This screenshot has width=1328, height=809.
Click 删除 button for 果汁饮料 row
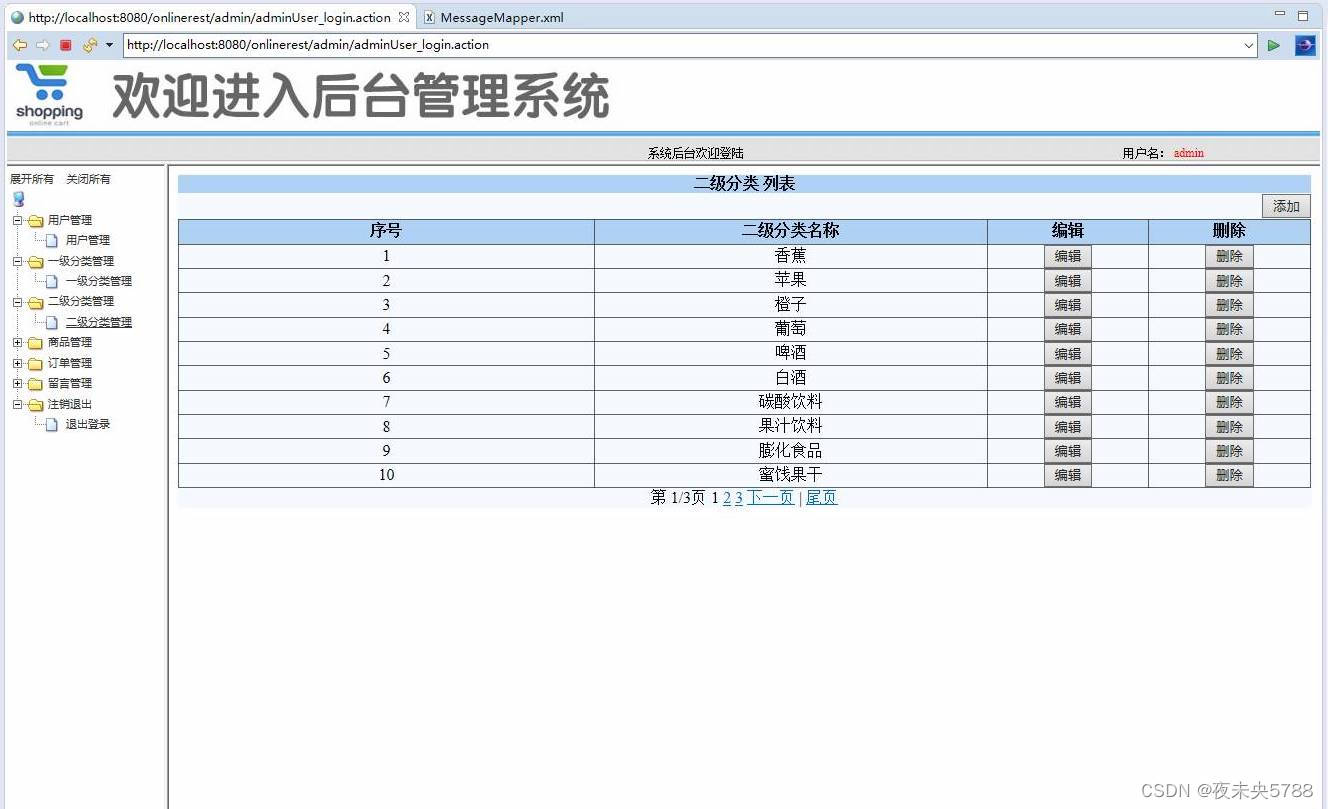coord(1229,427)
